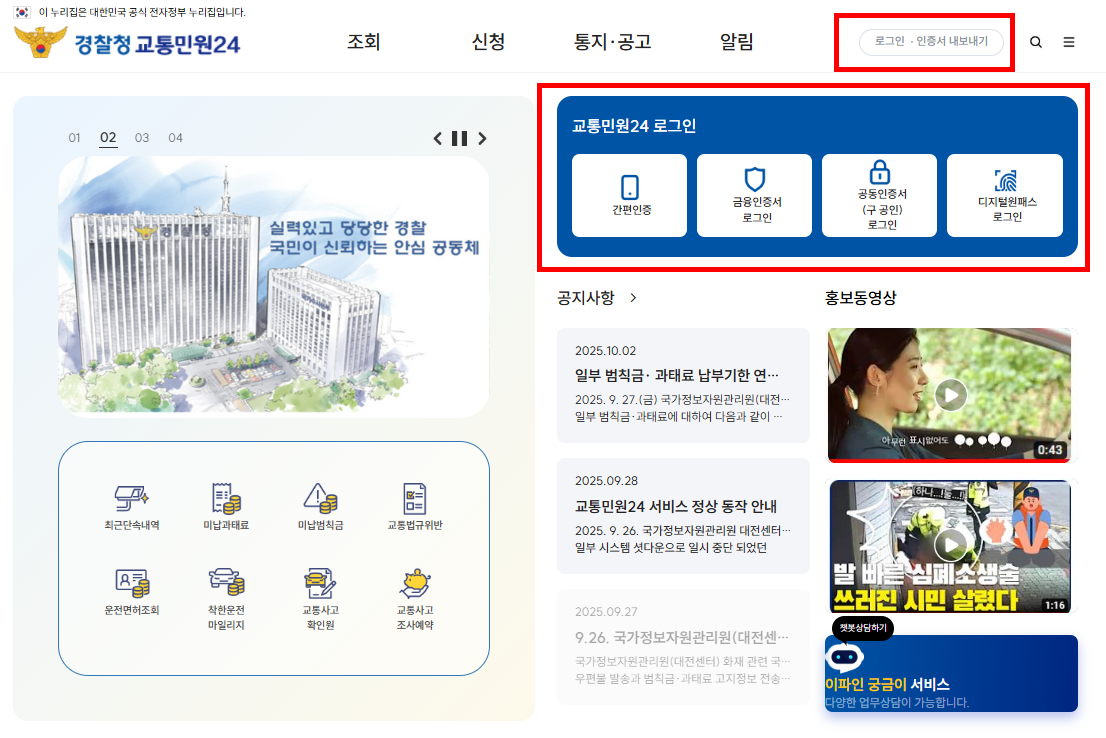This screenshot has width=1106, height=738.
Task: Go to next banner slide
Action: tap(482, 138)
